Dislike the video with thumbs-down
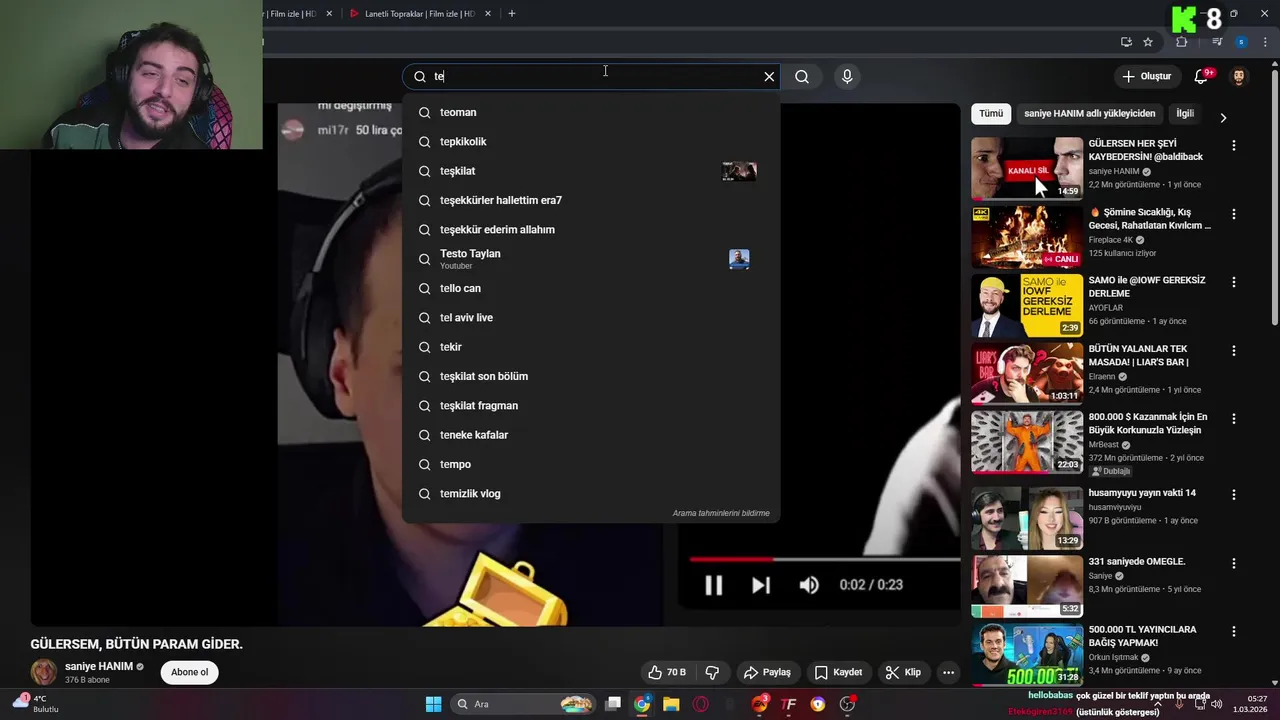Viewport: 1280px width, 720px height. point(713,672)
